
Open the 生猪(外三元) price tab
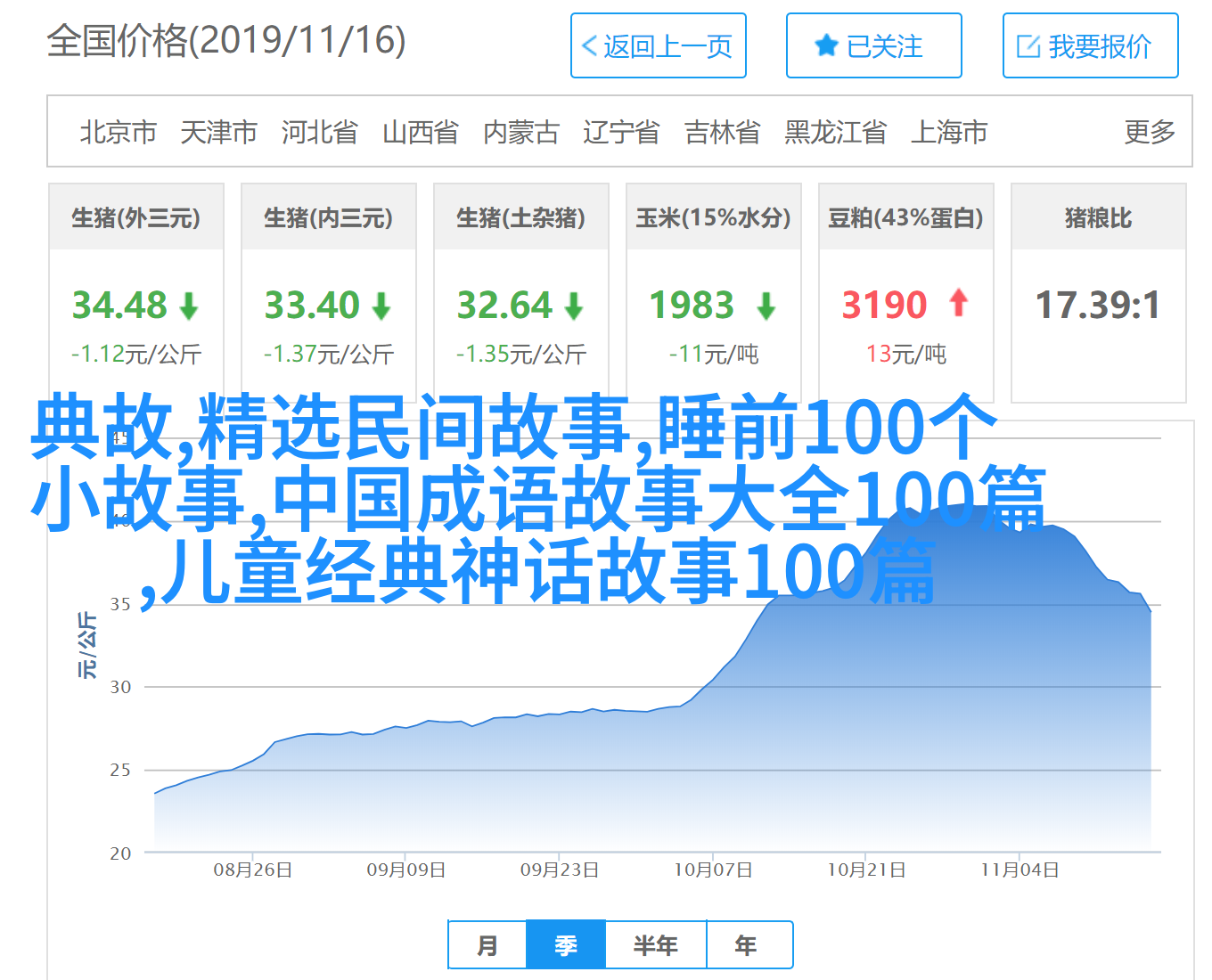(x=136, y=217)
